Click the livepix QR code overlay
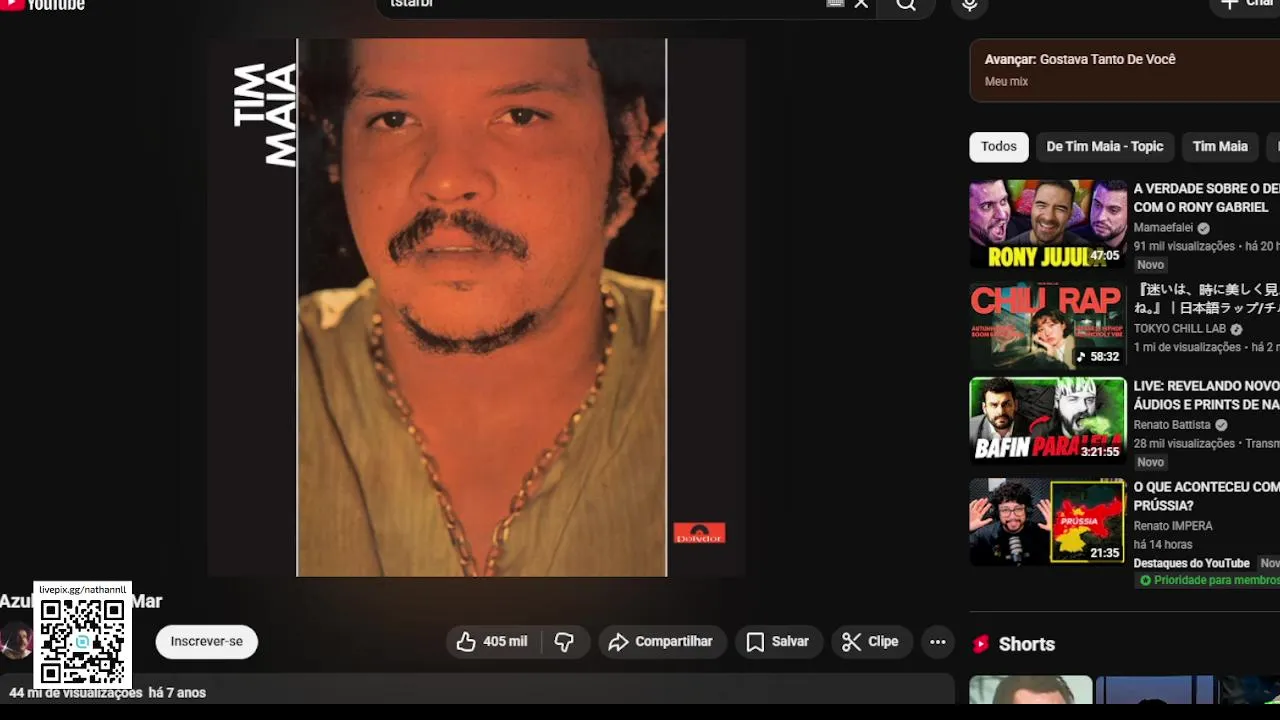Viewport: 1280px width, 720px height. 82,635
